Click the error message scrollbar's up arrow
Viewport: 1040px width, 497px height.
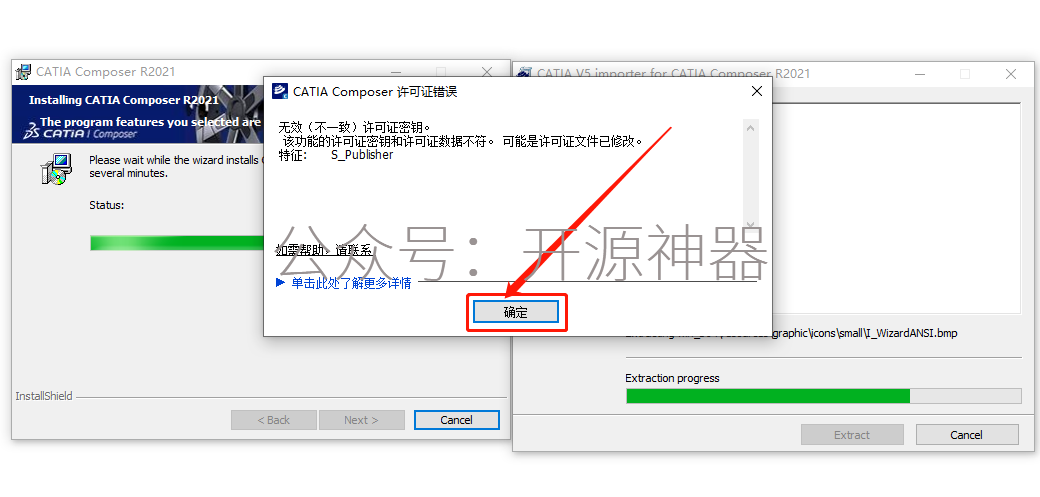pos(750,127)
